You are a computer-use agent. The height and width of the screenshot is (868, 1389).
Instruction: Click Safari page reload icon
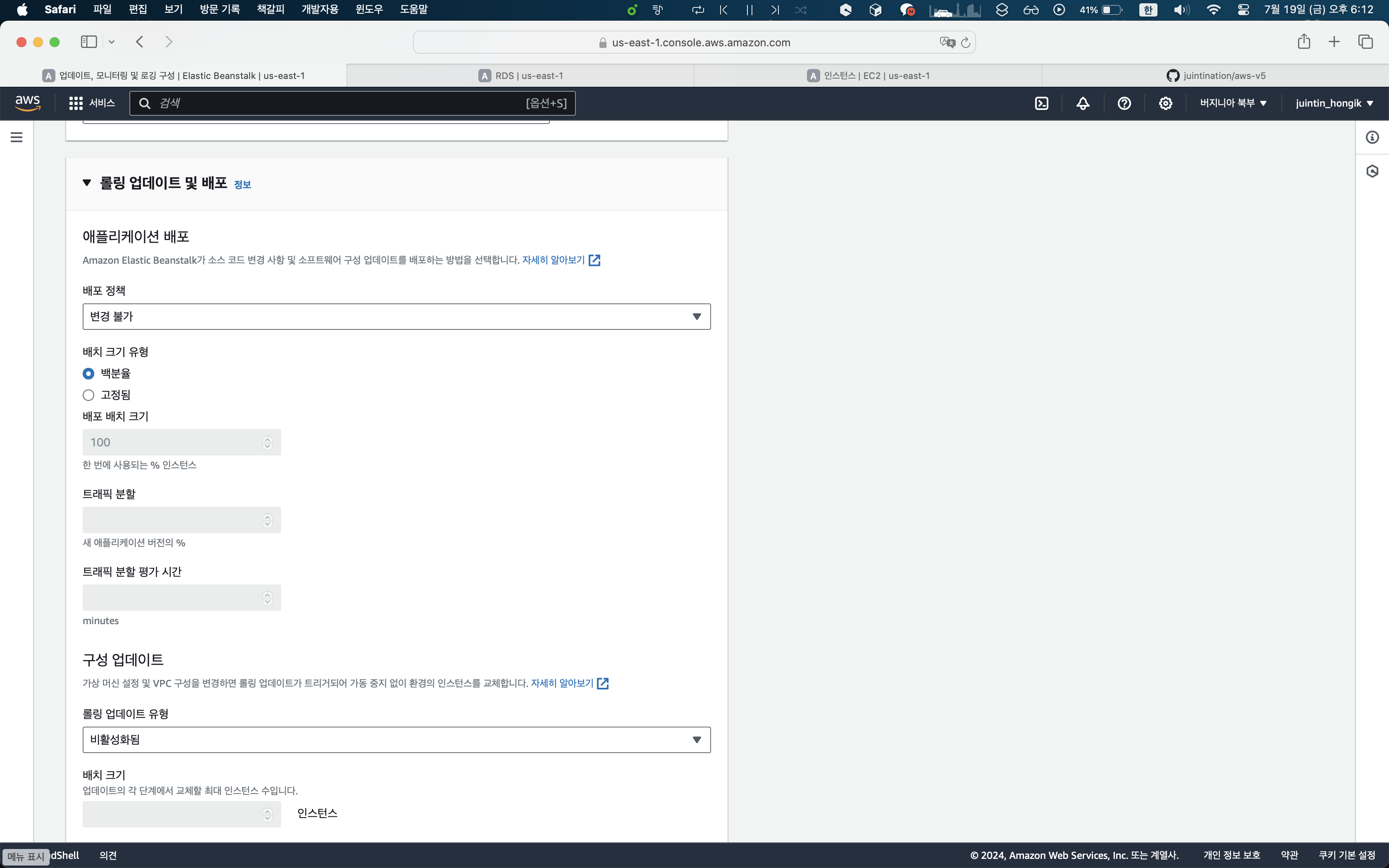[965, 43]
